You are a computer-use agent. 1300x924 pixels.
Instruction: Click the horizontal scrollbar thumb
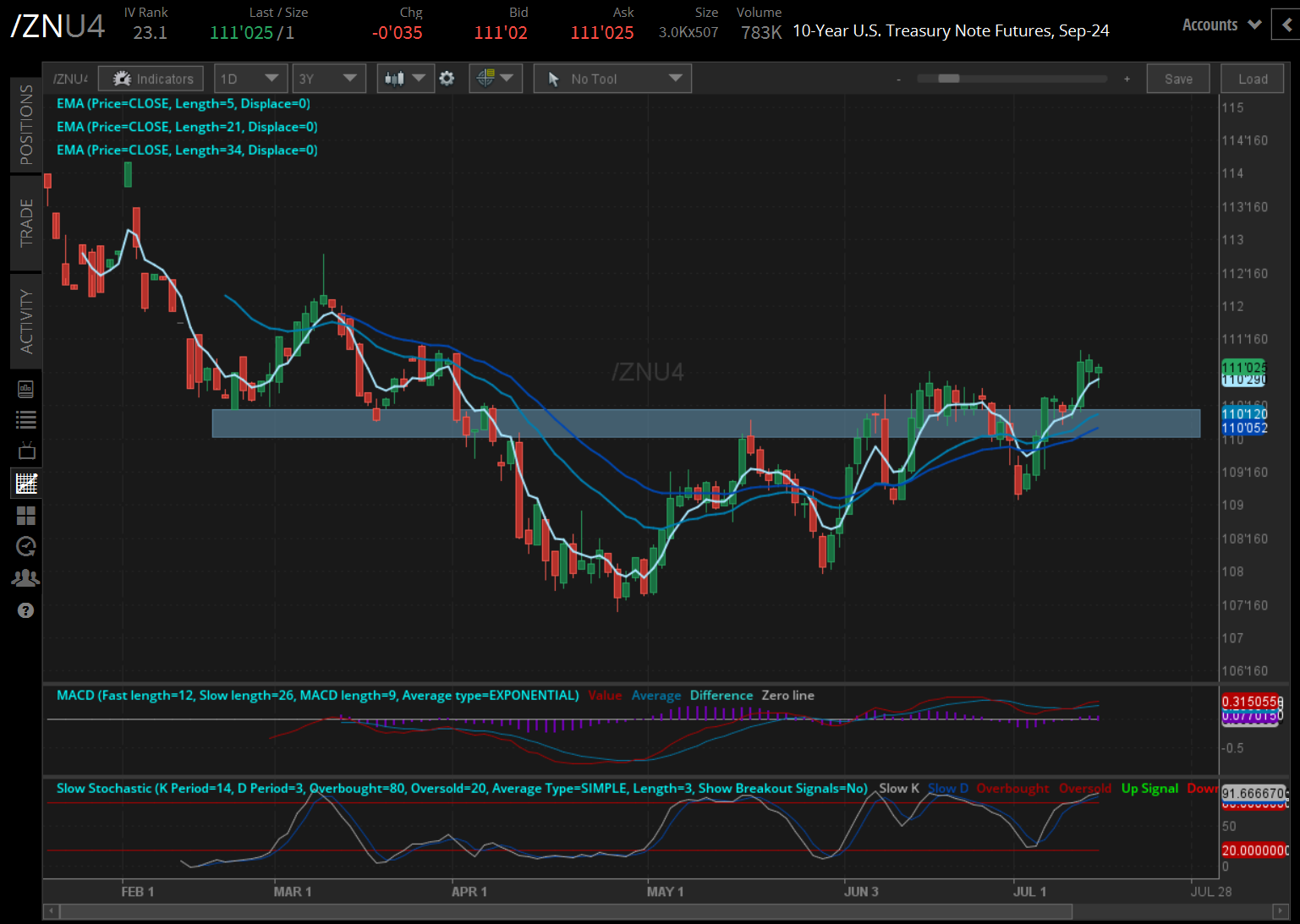[566, 911]
